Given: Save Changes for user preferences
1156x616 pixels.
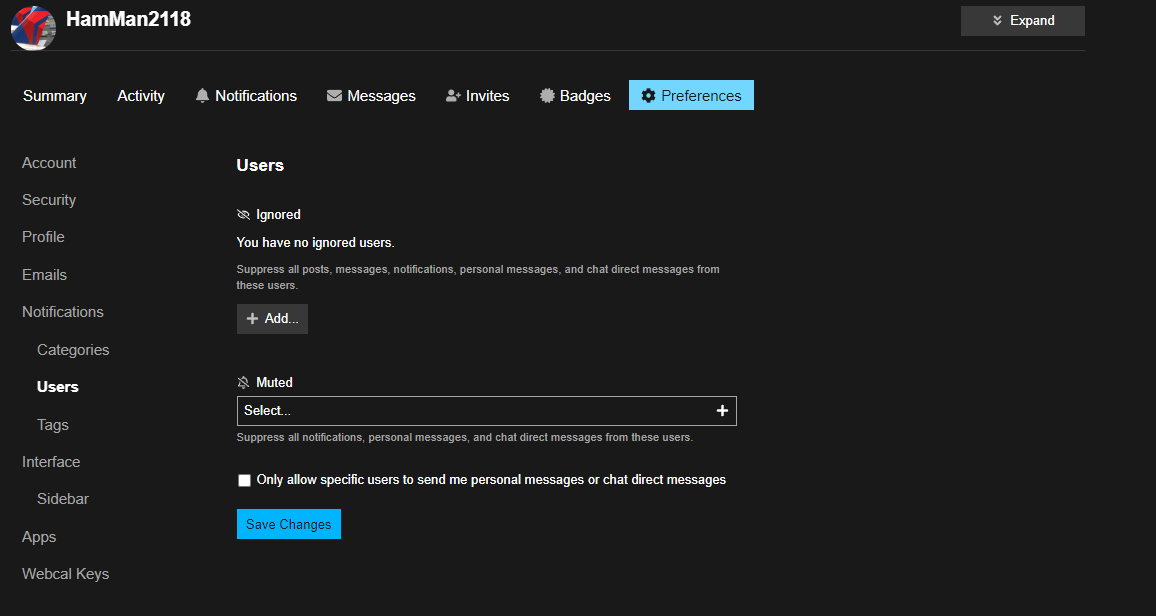Looking at the screenshot, I should coord(288,523).
